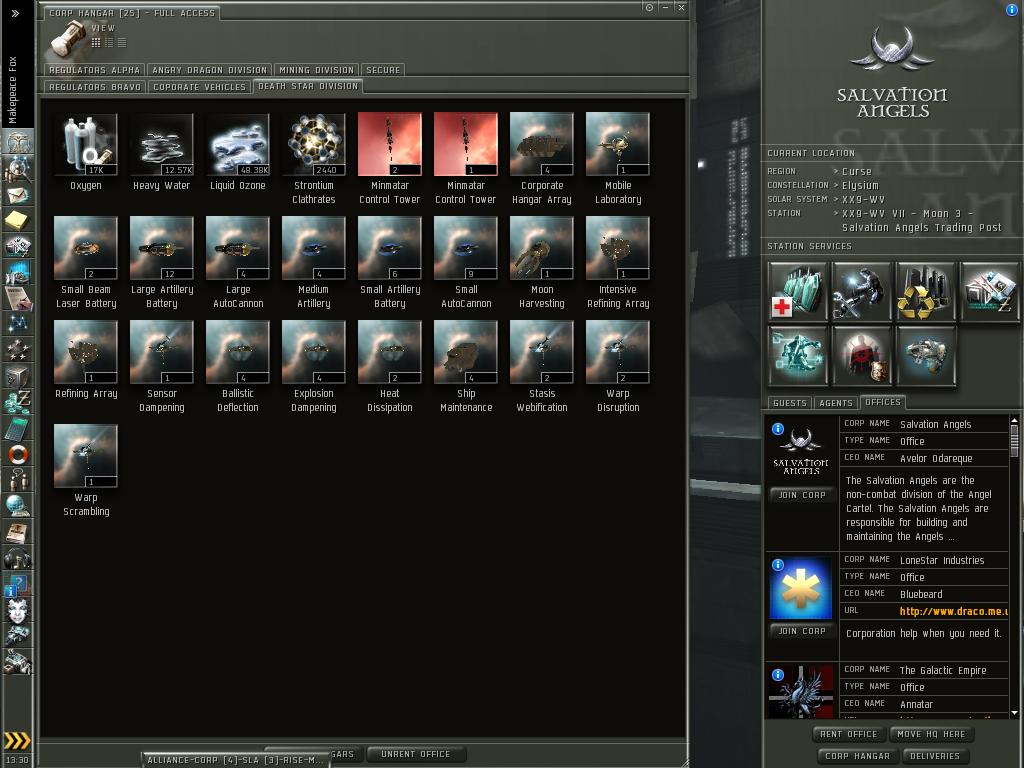
Task: Click Move HQ Here button
Action: tap(931, 734)
